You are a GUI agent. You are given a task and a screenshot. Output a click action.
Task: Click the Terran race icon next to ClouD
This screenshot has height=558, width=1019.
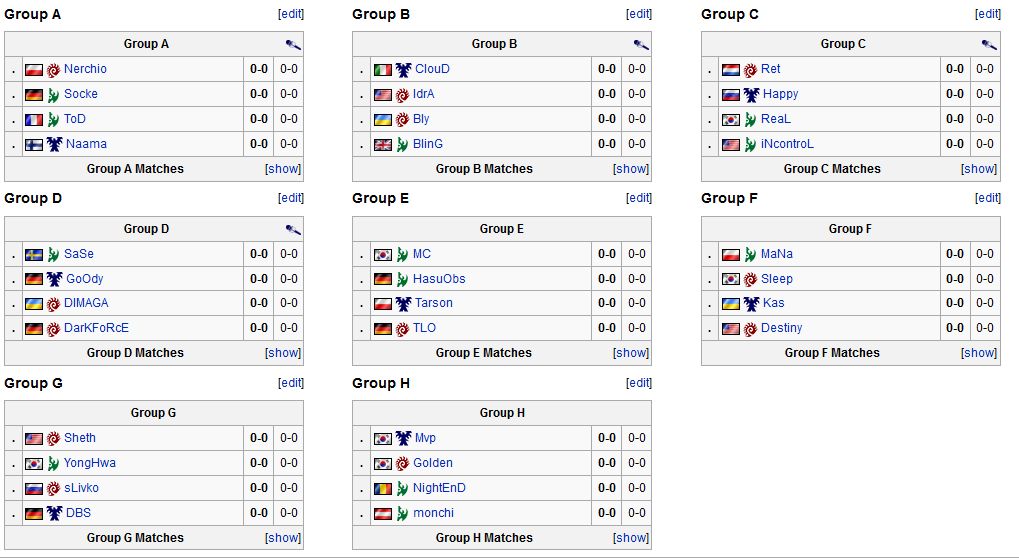coord(403,70)
